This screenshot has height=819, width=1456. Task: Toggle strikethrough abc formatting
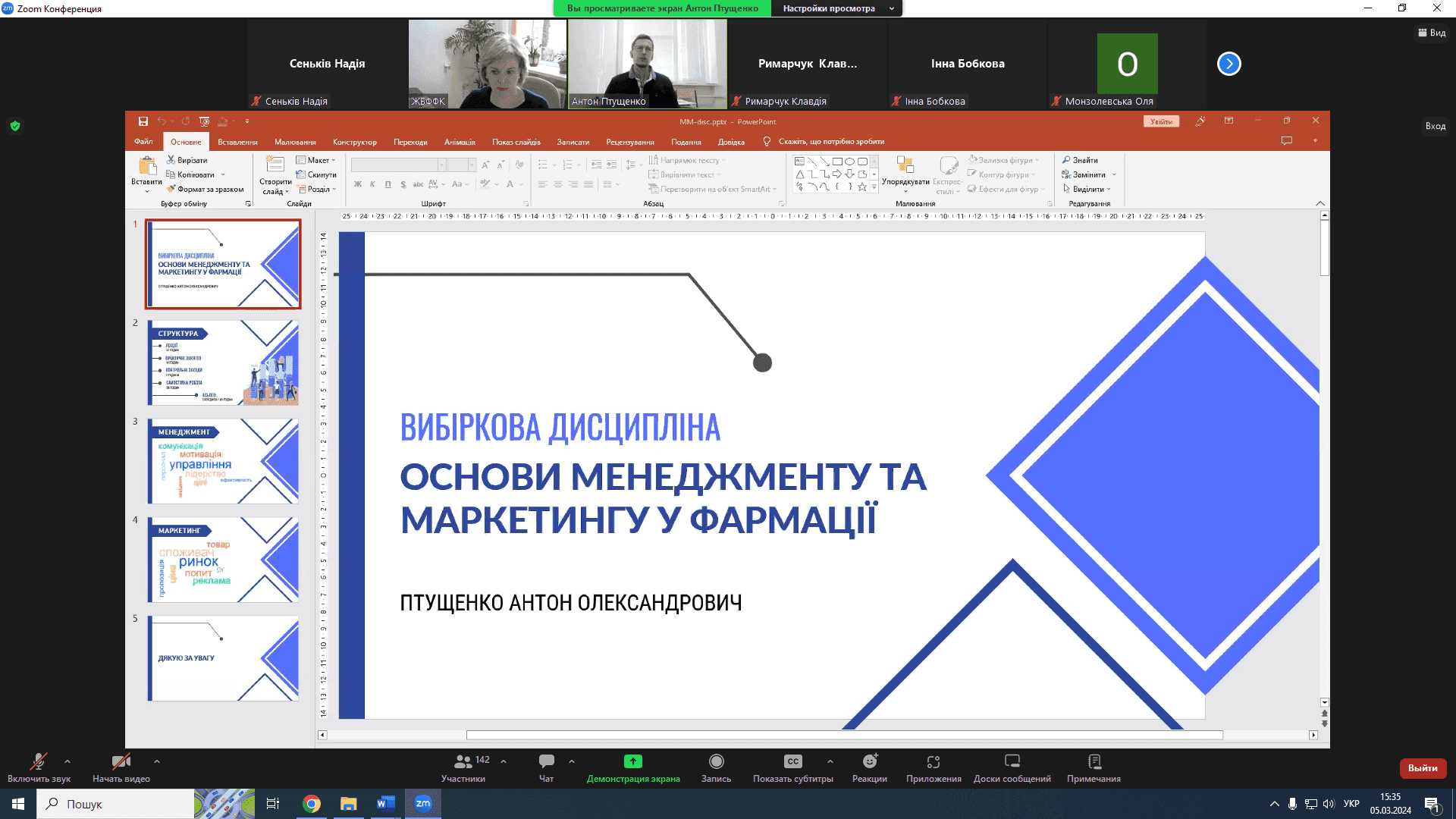pos(418,184)
